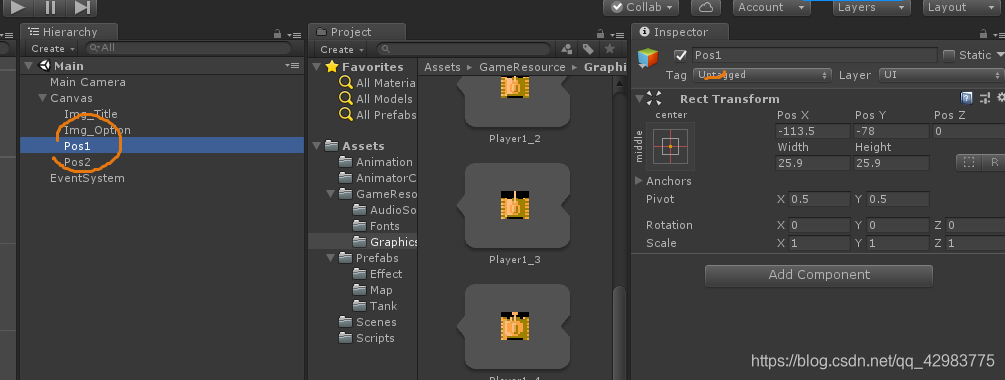Open the Hierarchy panel options menu
Screen dimensions: 1005x380
(294, 35)
